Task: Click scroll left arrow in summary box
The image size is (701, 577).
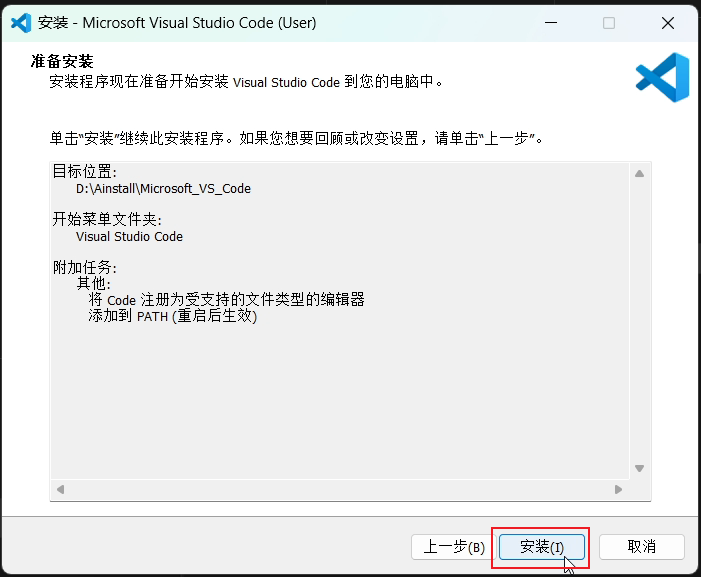Action: (60, 489)
